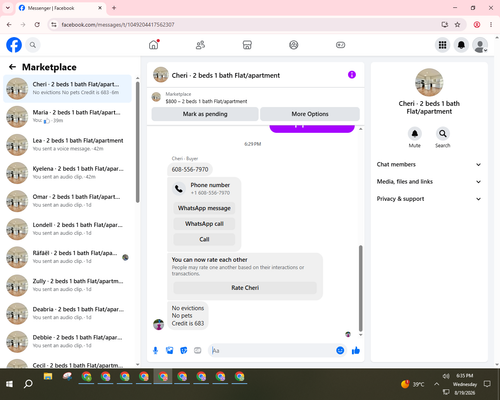This screenshot has height=400, width=500.
Task: Open the volume control in system tray
Action: 446,376
